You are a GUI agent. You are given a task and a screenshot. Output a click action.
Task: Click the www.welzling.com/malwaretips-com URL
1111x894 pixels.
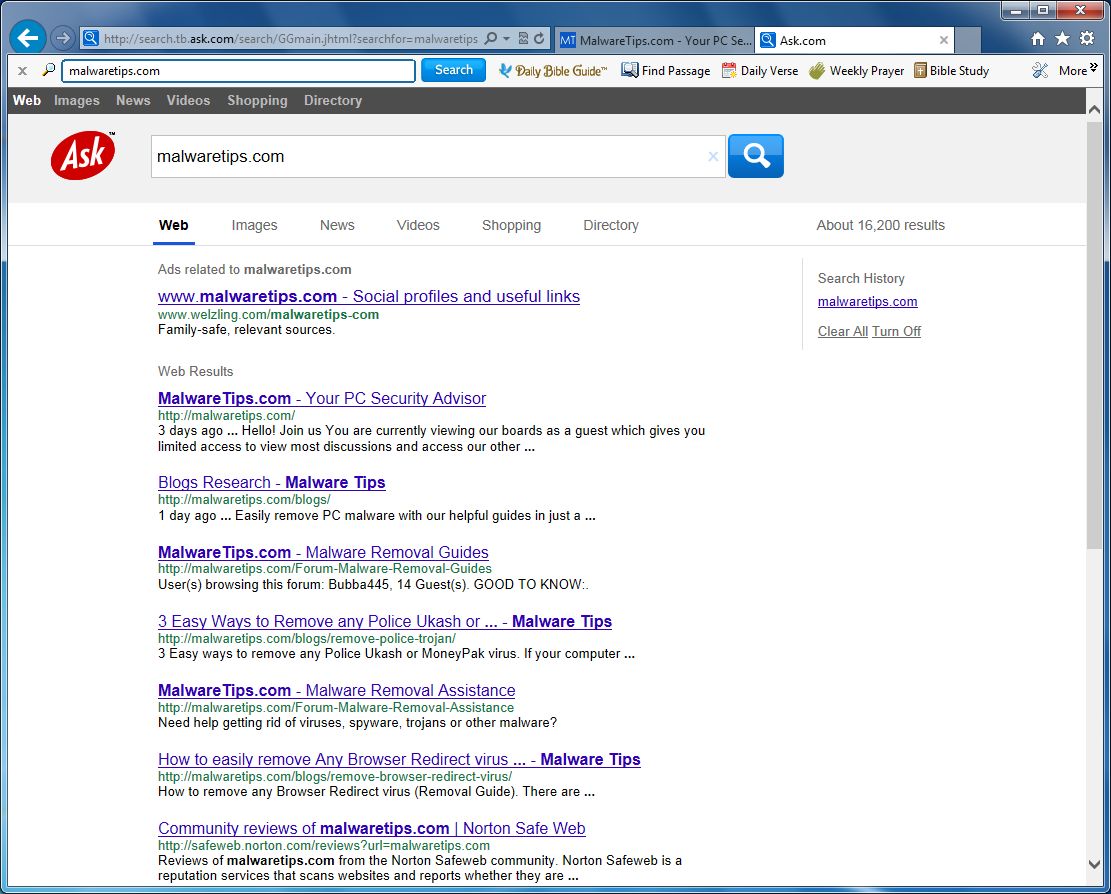[268, 315]
